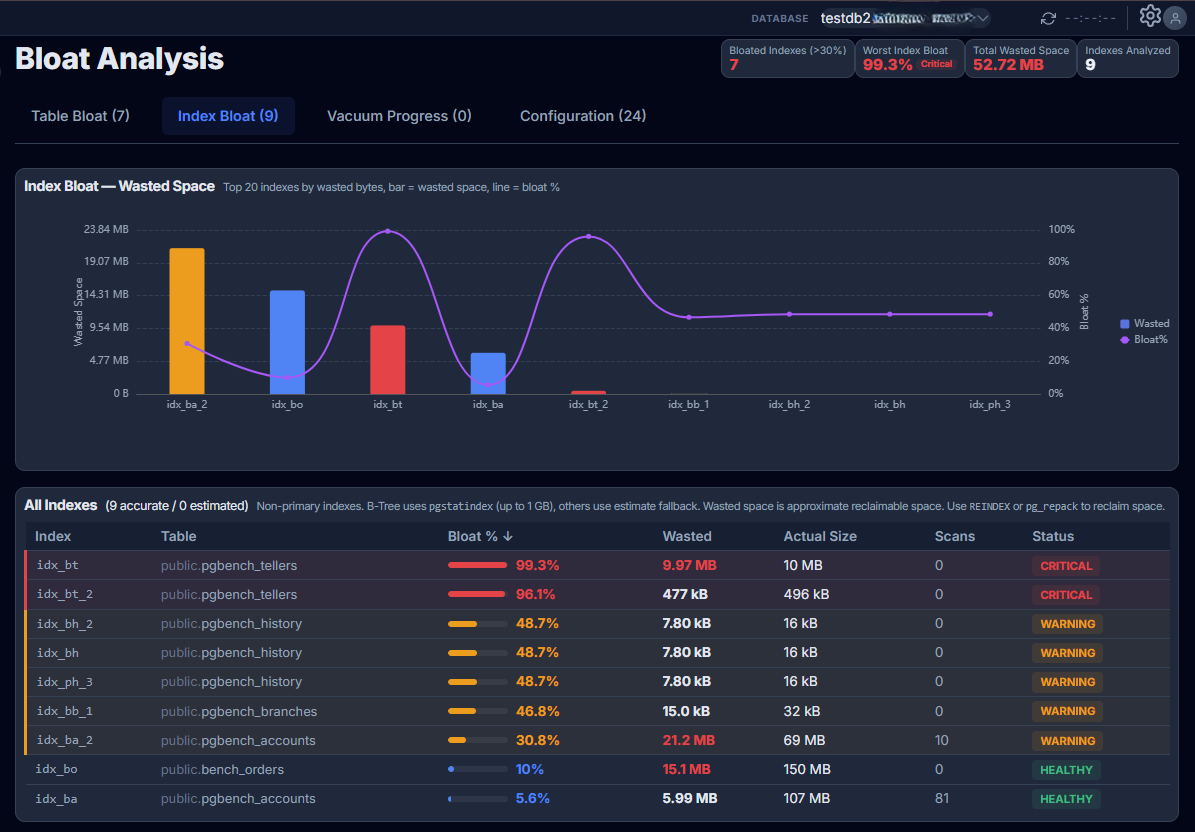This screenshot has height=832, width=1195.
Task: Click the idx_bt bloat progress bar at 99.3%
Action: tap(477, 566)
